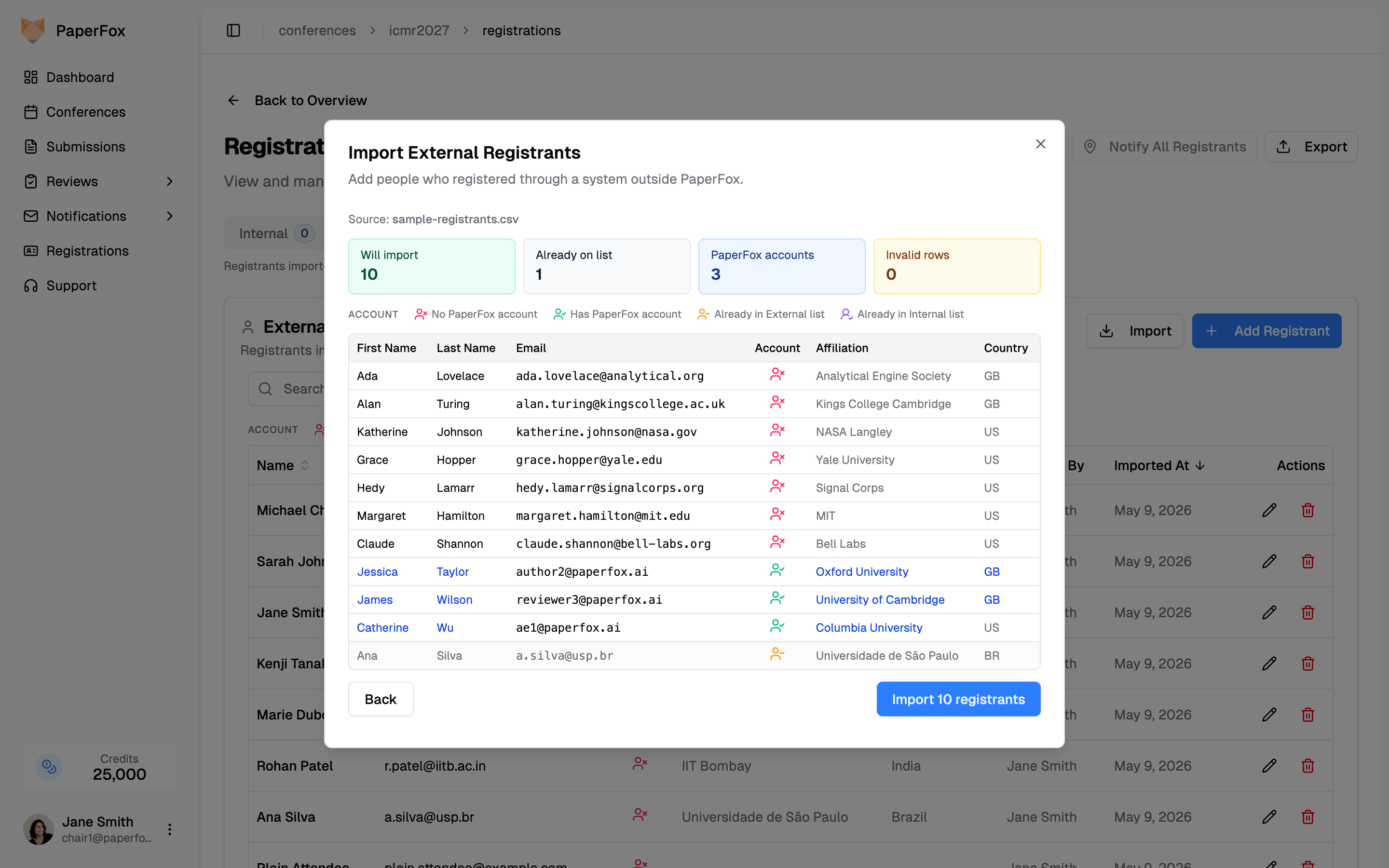Expand the Notifications sidebar section
1389x868 pixels.
[x=169, y=216]
